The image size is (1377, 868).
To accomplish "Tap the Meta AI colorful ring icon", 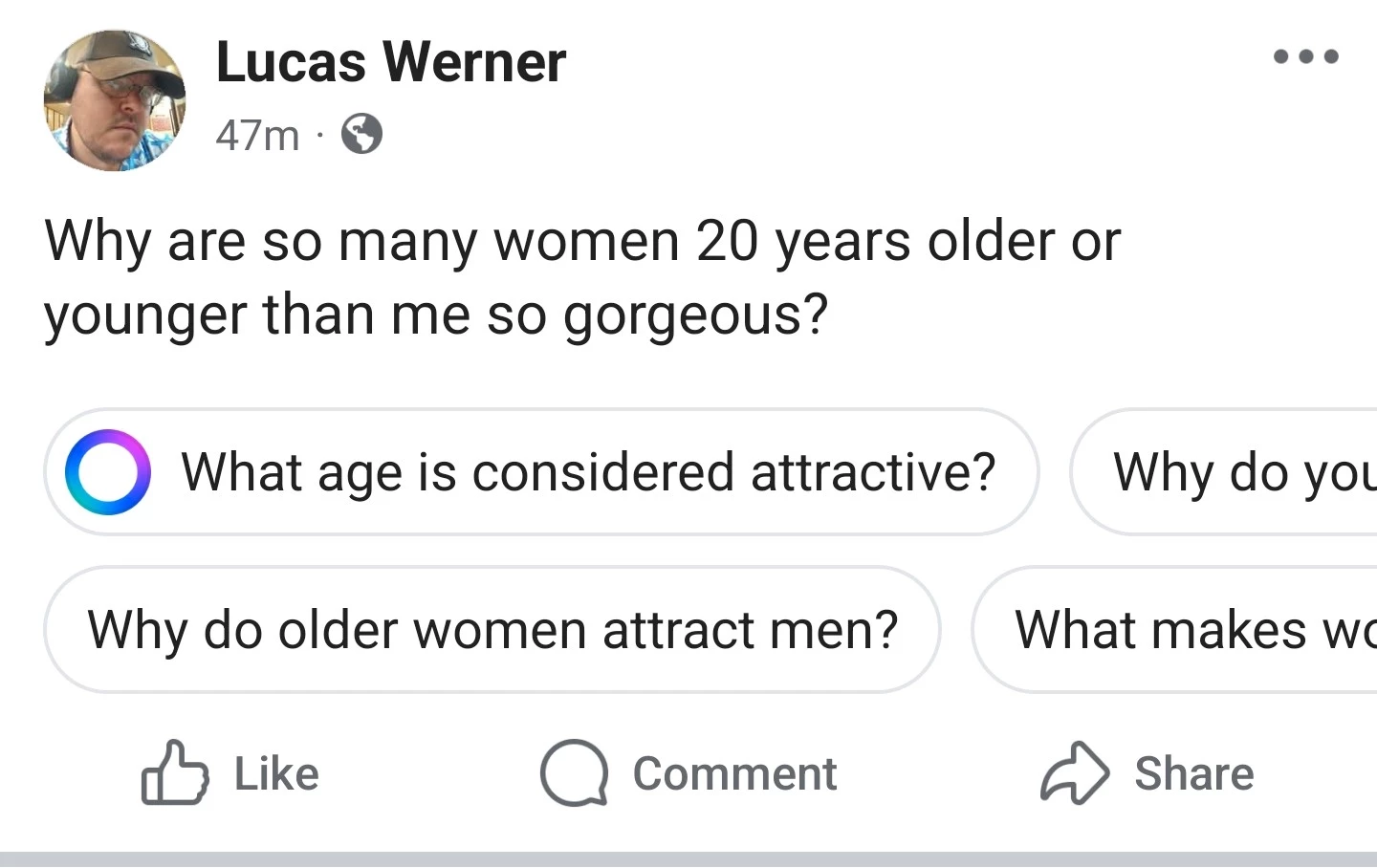I will [x=108, y=472].
